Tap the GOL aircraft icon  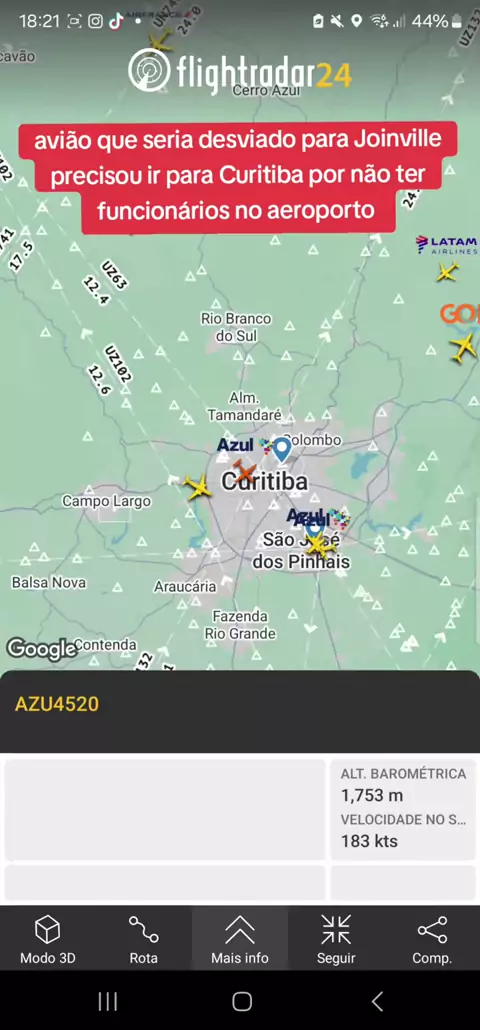[464, 346]
